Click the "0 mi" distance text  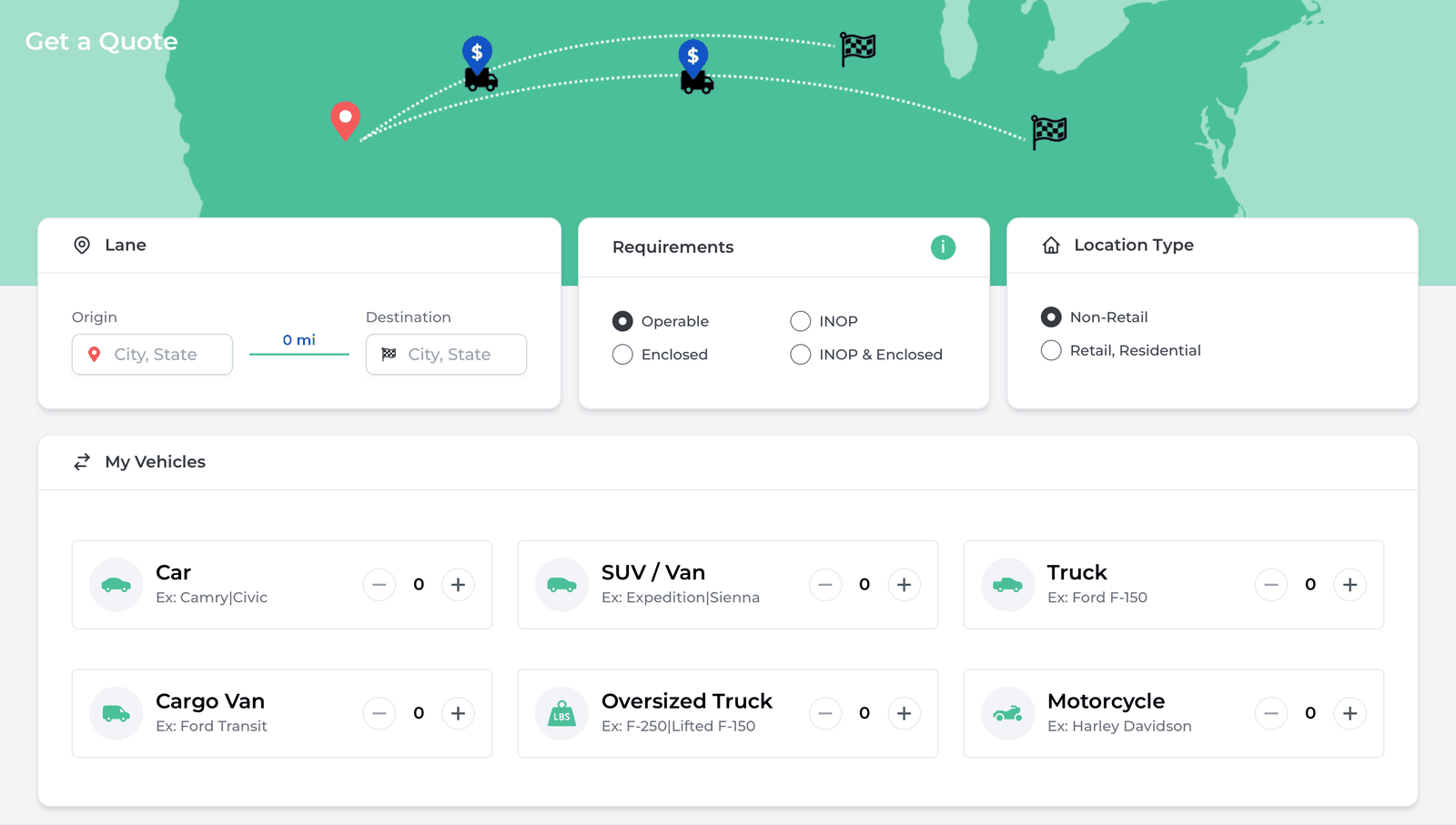click(299, 340)
